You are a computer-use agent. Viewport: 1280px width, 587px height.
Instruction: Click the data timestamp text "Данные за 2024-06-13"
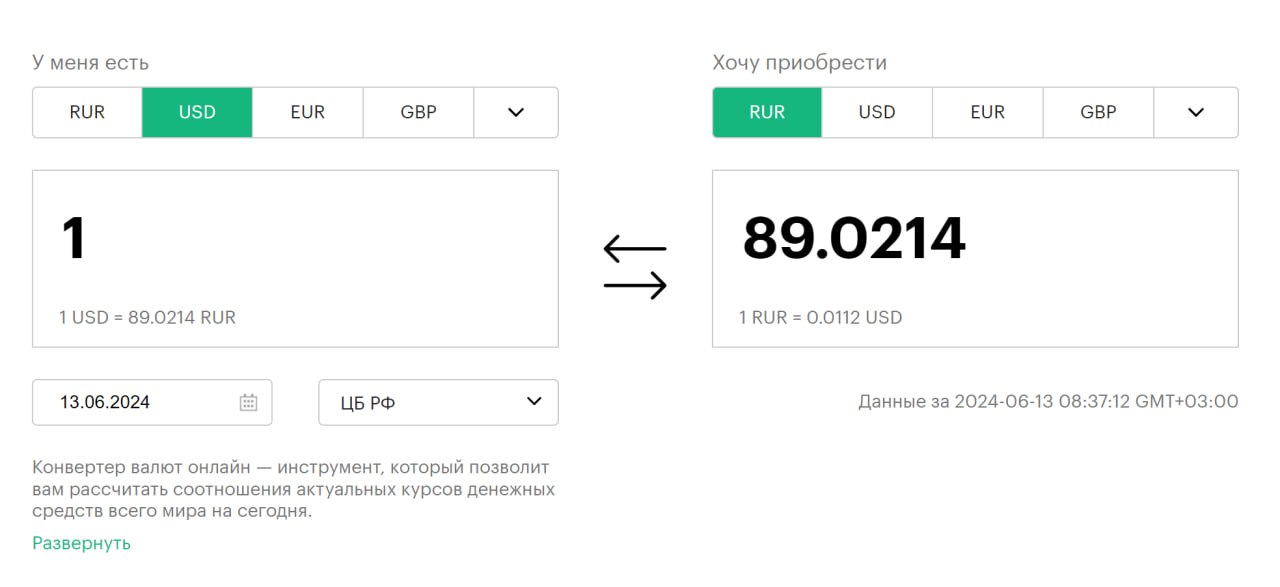(1047, 402)
